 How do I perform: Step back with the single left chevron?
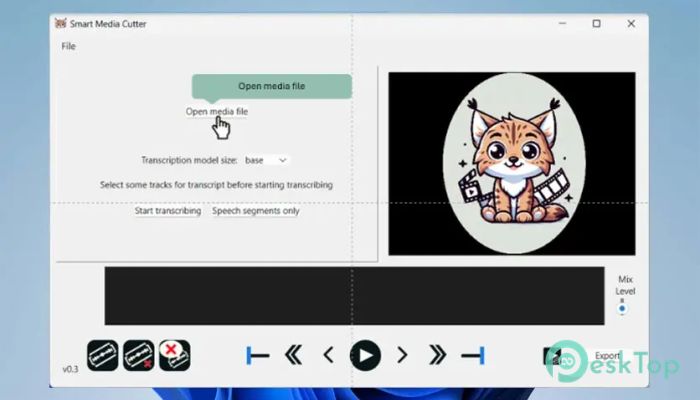click(x=328, y=355)
